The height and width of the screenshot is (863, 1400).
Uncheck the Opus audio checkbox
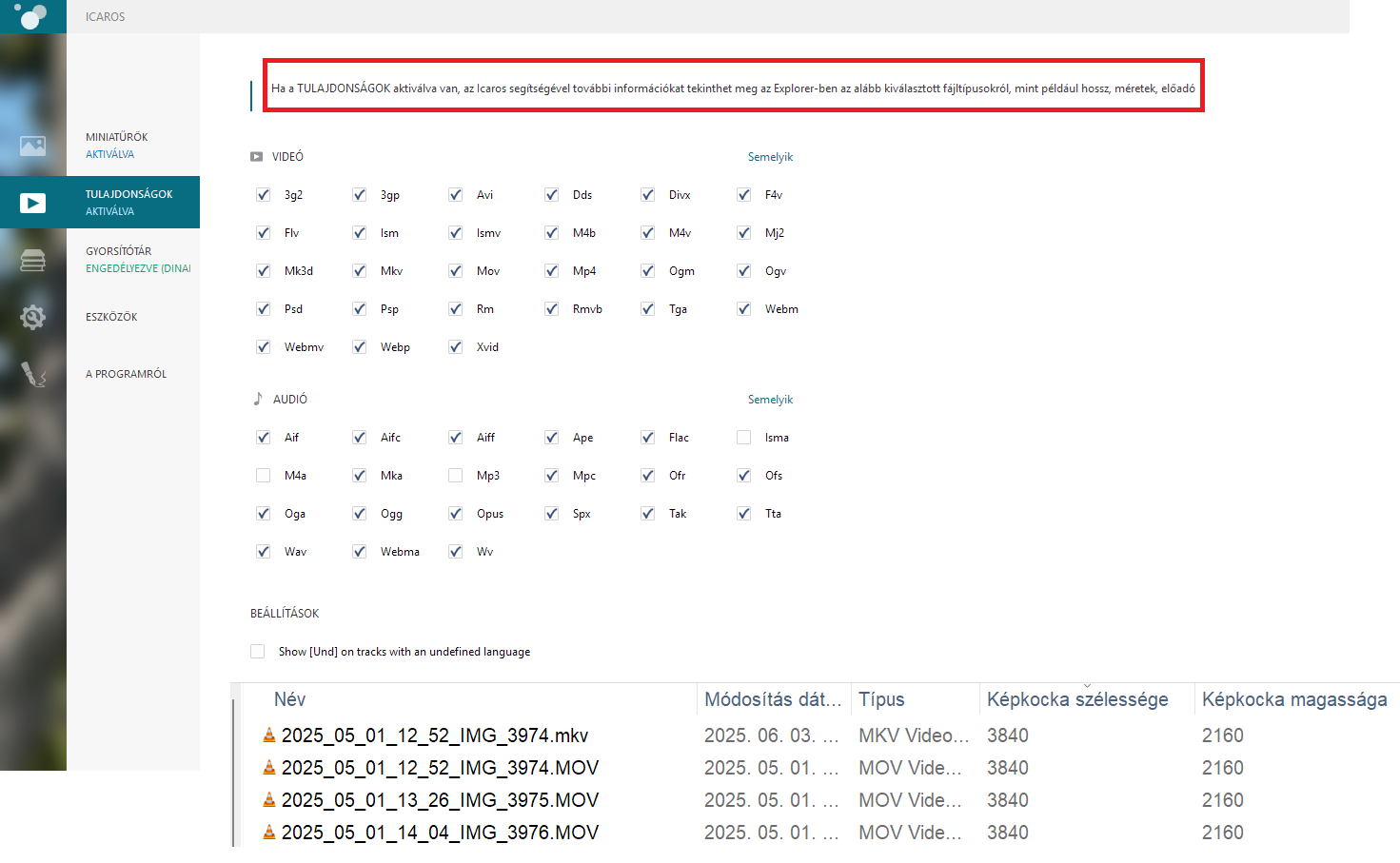point(456,514)
